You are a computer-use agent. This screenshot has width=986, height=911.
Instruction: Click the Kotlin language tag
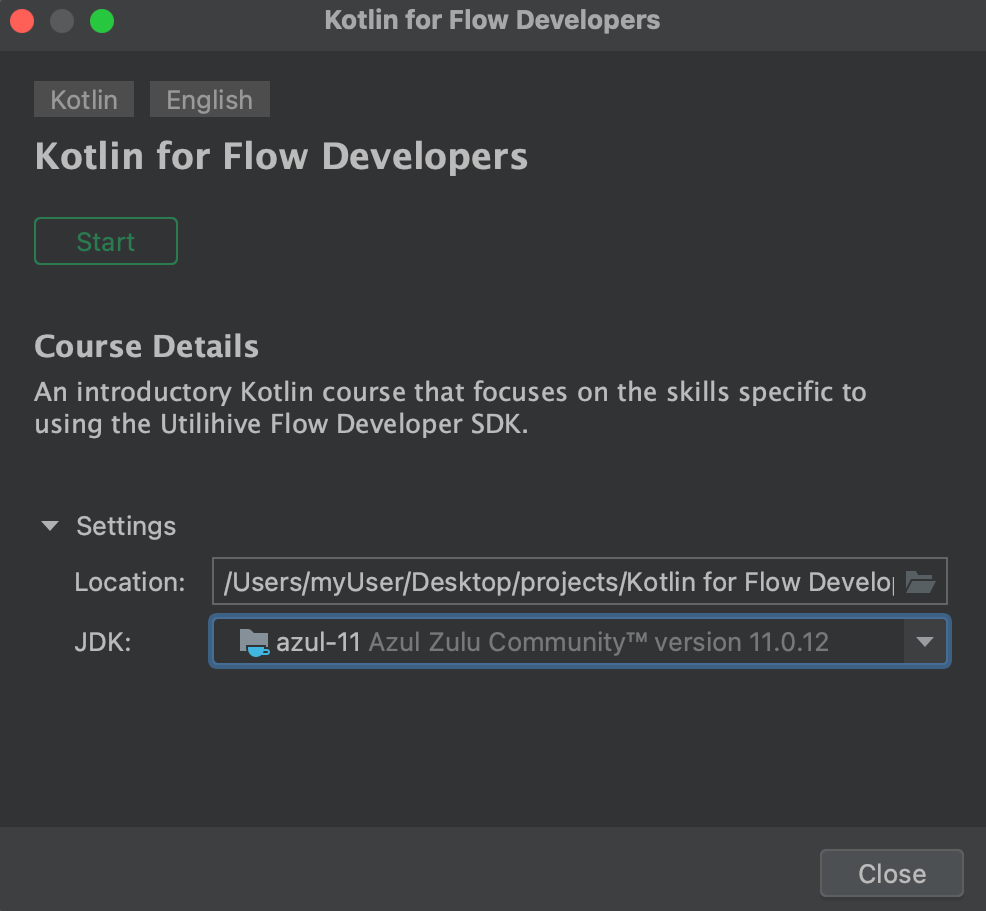[83, 99]
